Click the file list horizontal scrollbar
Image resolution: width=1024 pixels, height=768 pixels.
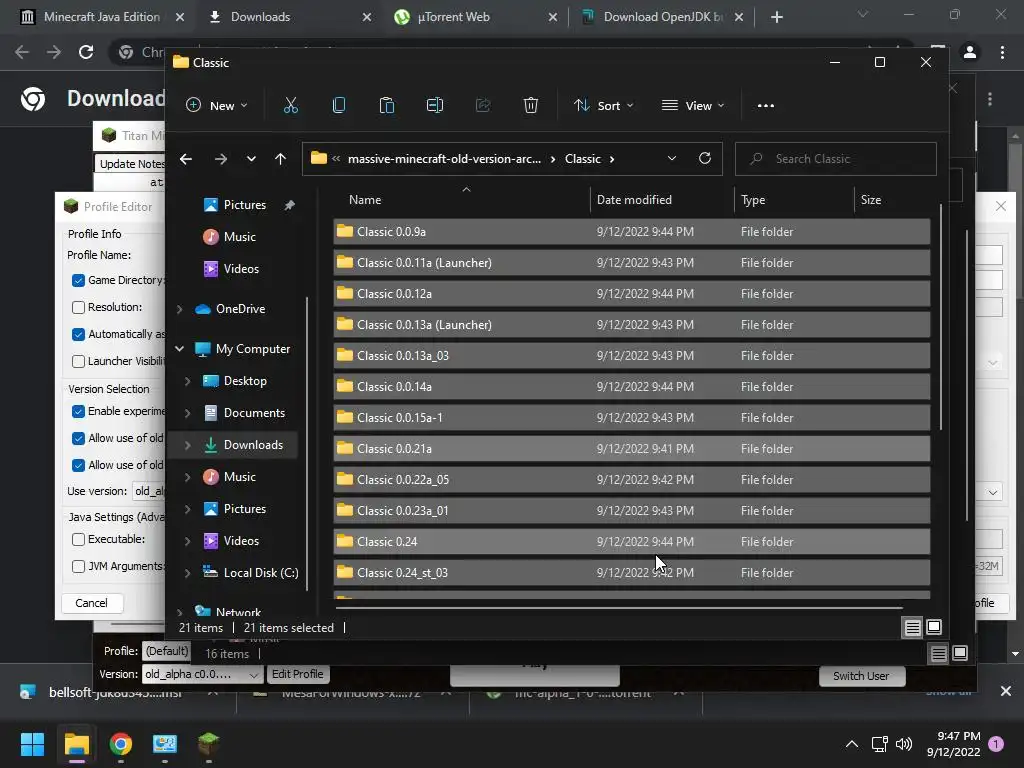click(x=618, y=607)
